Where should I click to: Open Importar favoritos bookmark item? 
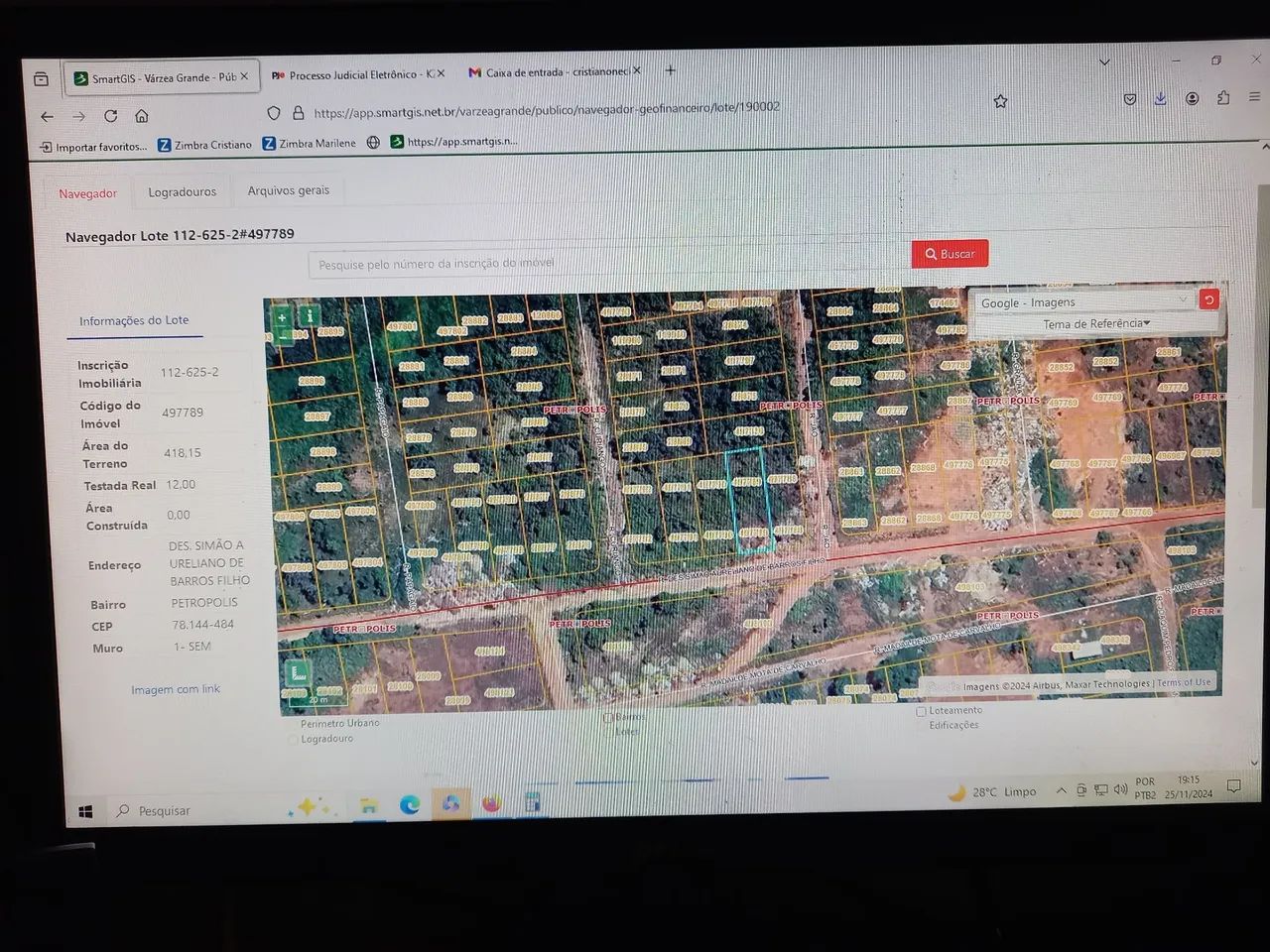[93, 147]
